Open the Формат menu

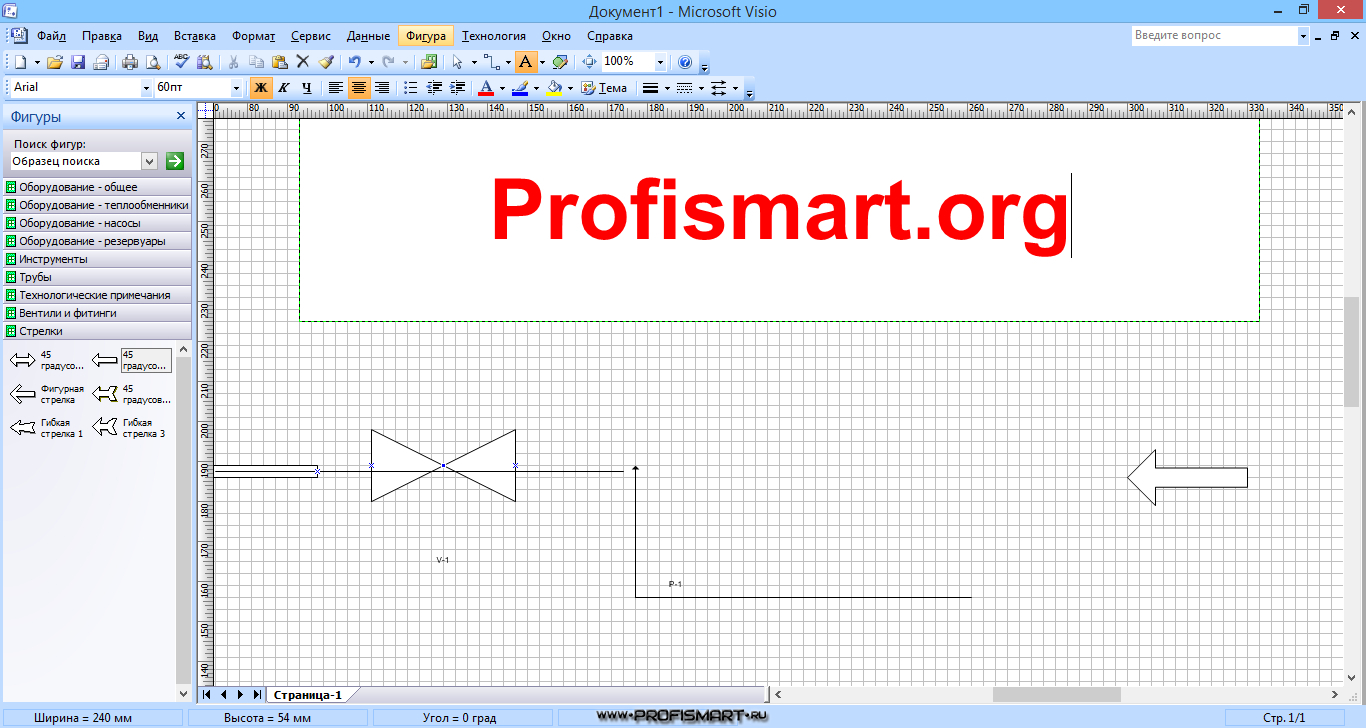pos(253,36)
